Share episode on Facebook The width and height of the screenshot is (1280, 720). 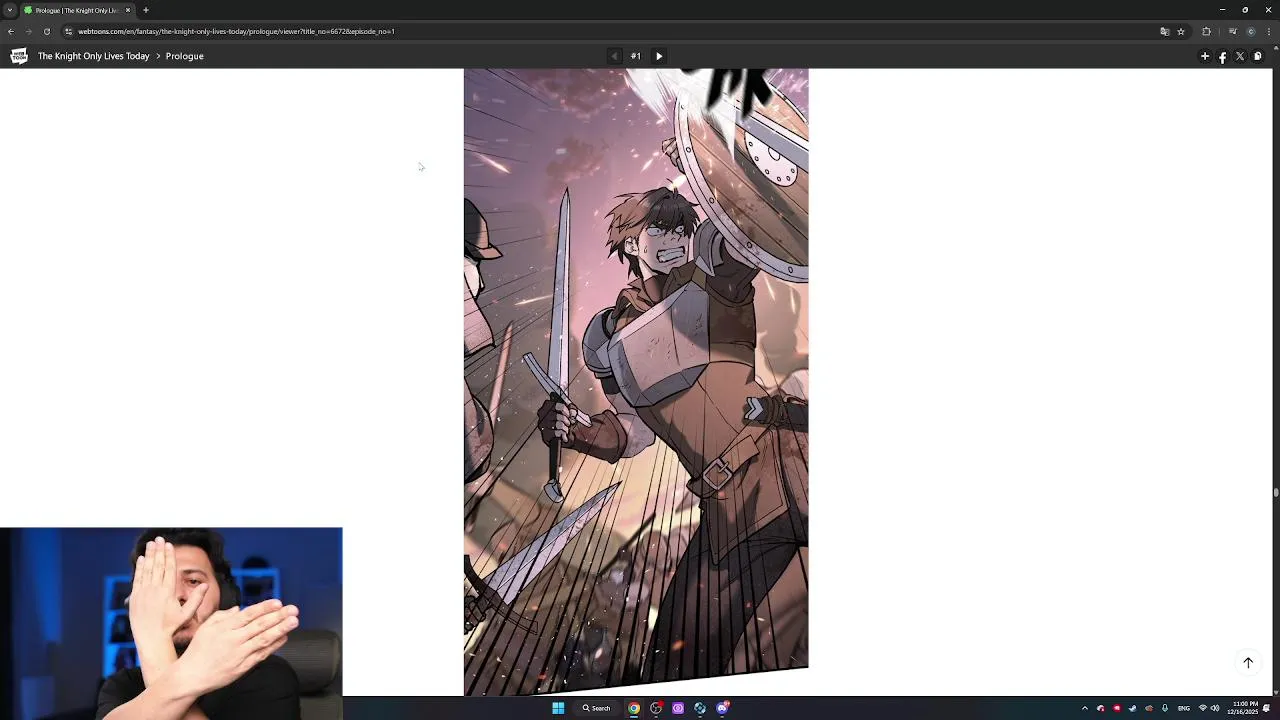click(x=1222, y=57)
